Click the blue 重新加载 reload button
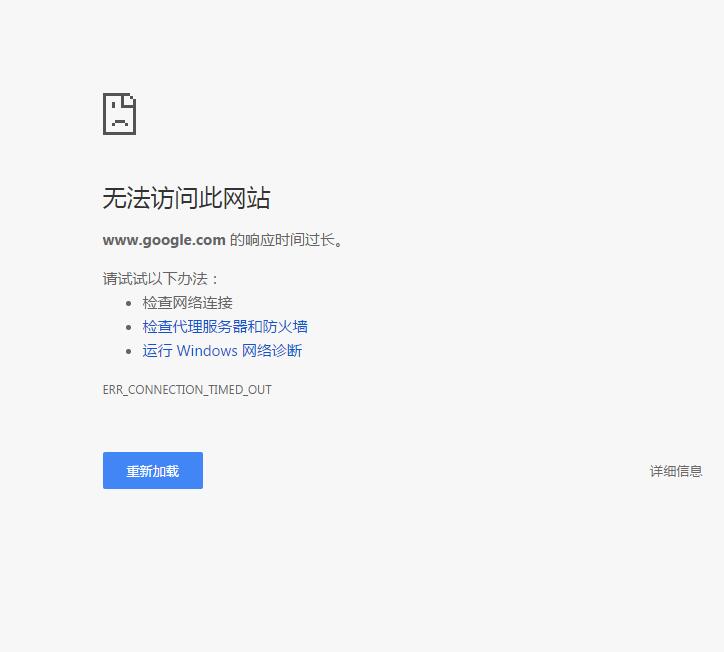Screen dimensions: 724x652 point(153,470)
